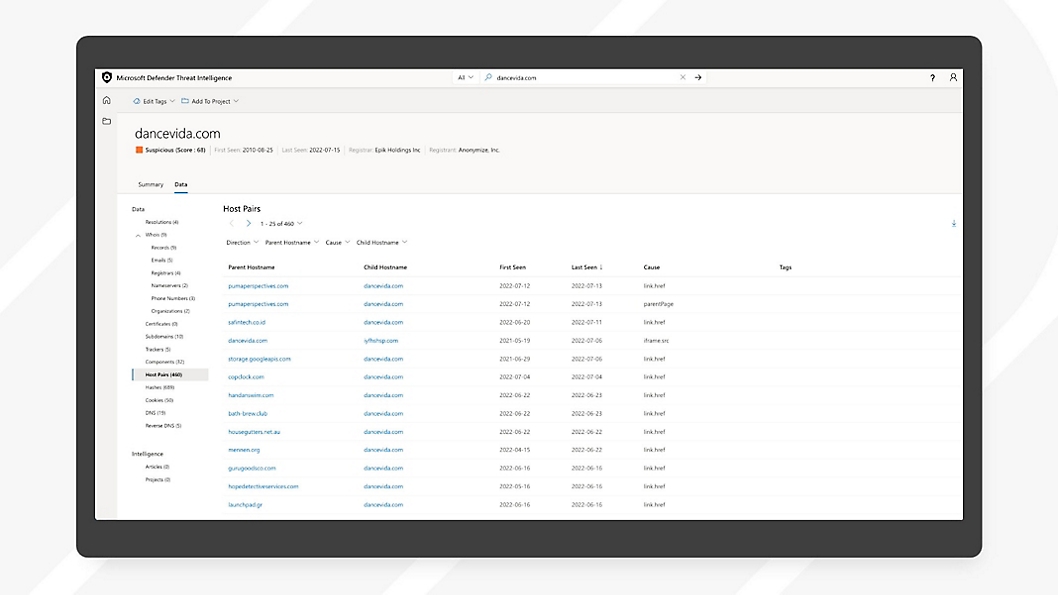Screen dimensions: 1058x595
Task: Open the safintech.co.id parent hostname link
Action: 246,323
